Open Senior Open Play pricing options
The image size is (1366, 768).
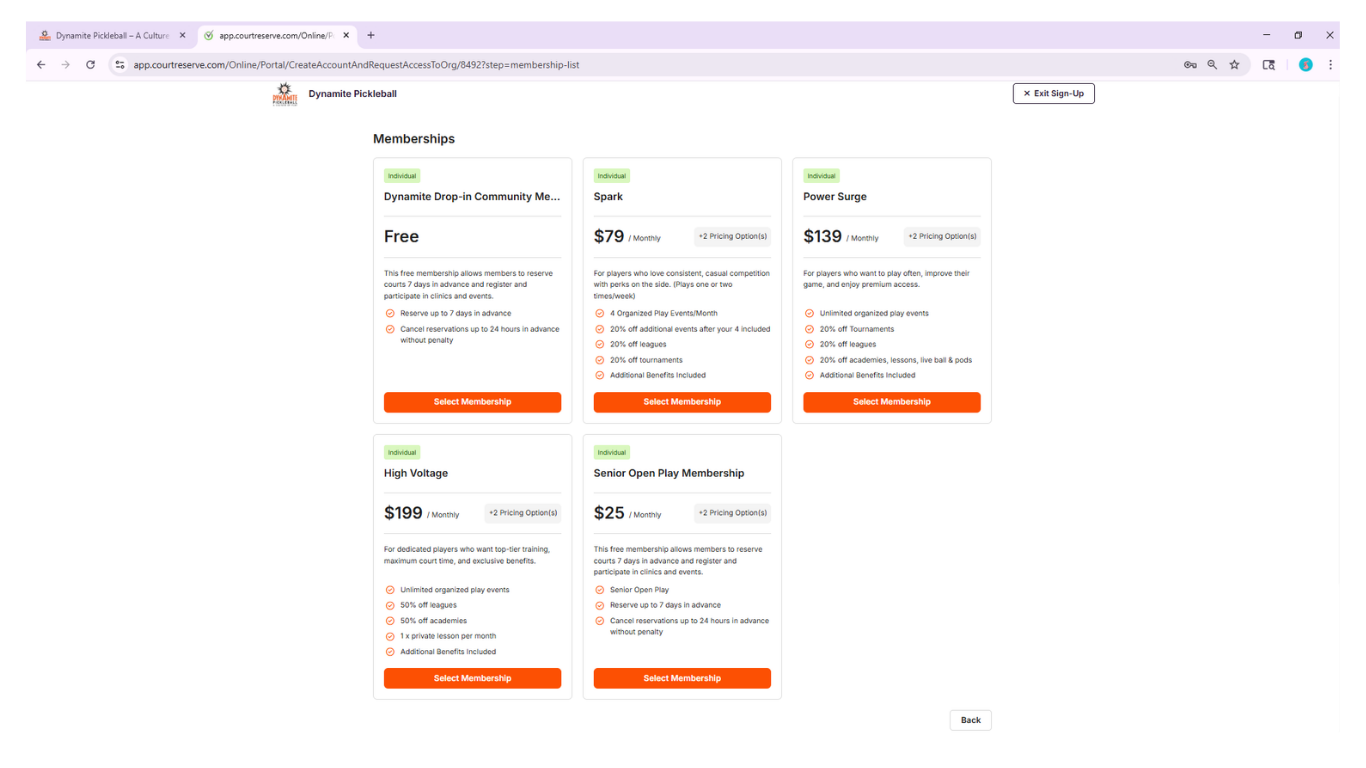click(x=732, y=513)
